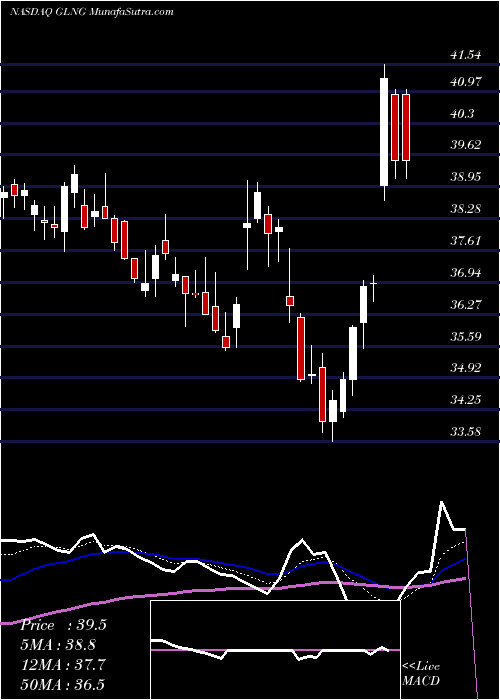Select the 36.94 price axis label
The height and width of the screenshot is (700, 500).
(466, 272)
